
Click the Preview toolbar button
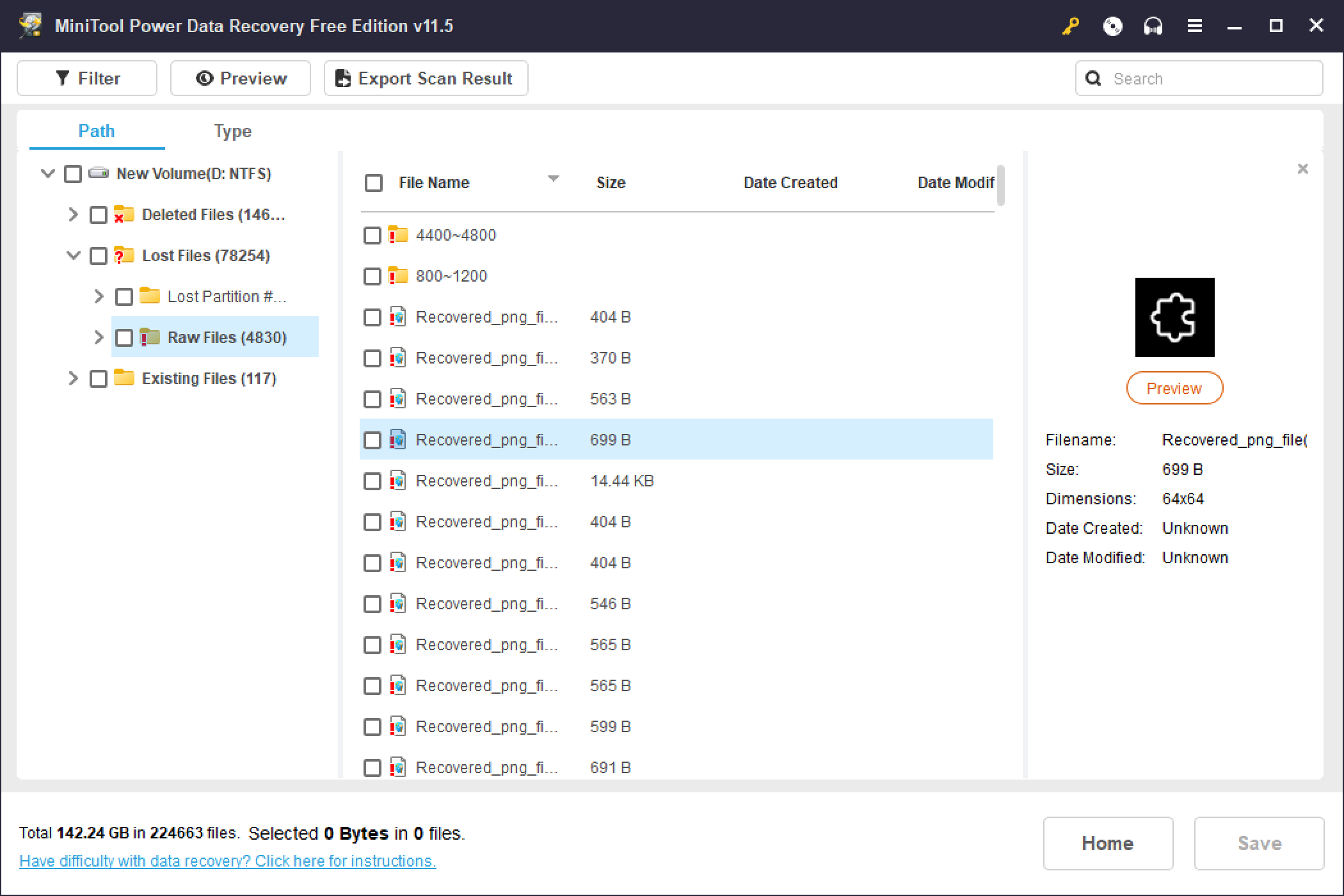[241, 78]
